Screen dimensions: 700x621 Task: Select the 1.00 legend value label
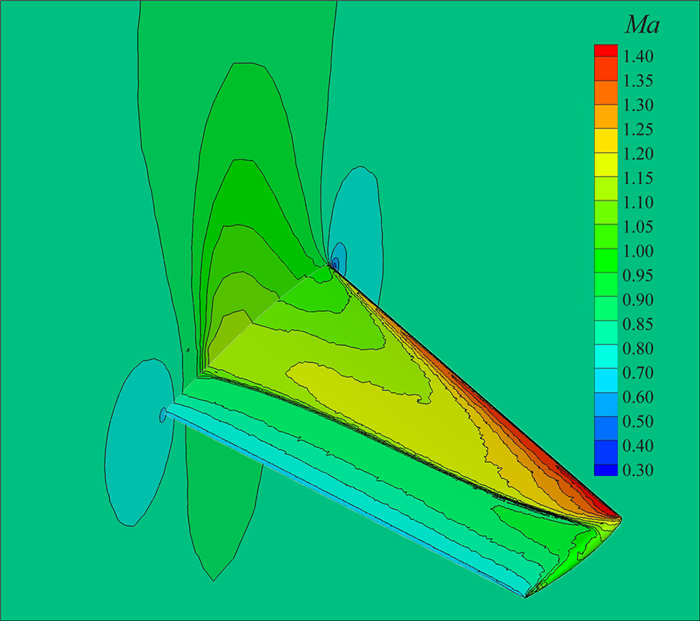[x=640, y=251]
